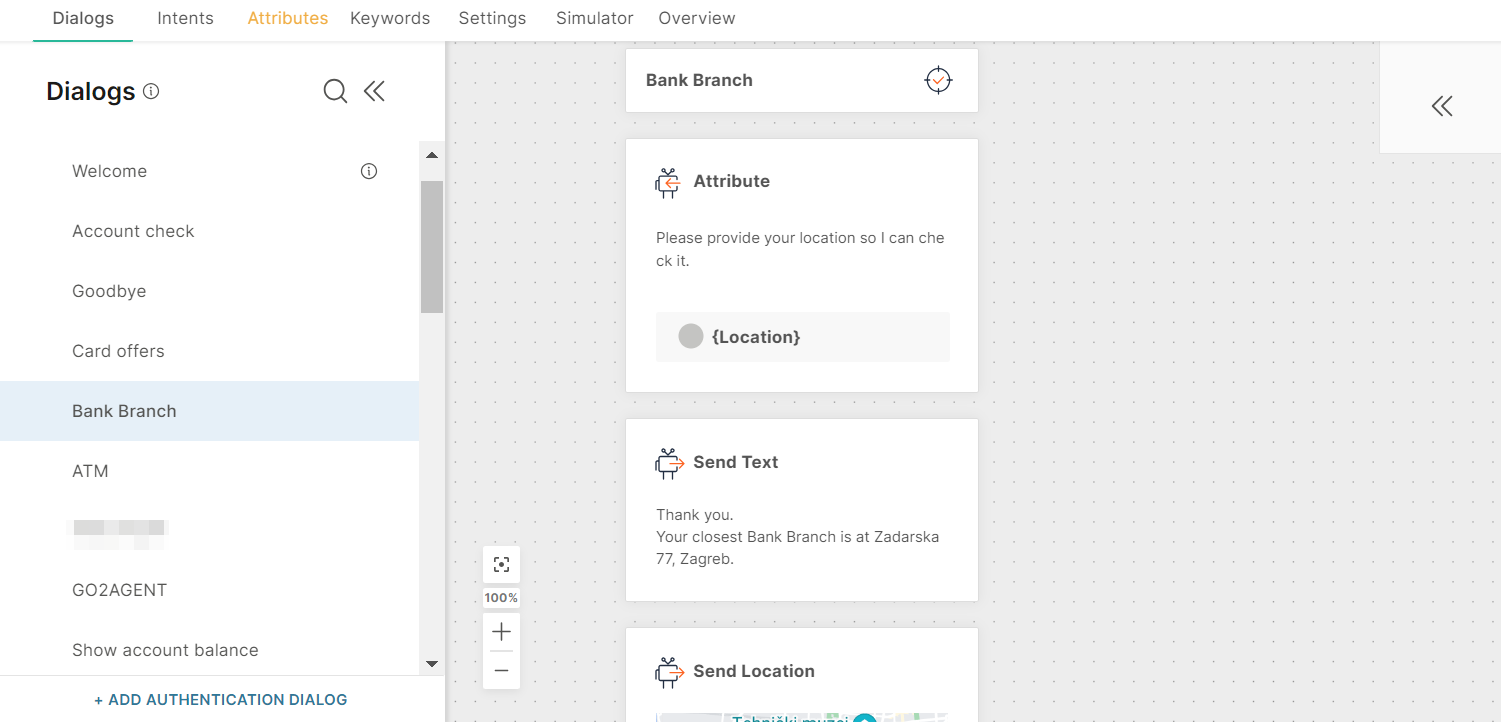The image size is (1501, 722).
Task: Click the target icon on Bank Branch header
Action: 937,80
